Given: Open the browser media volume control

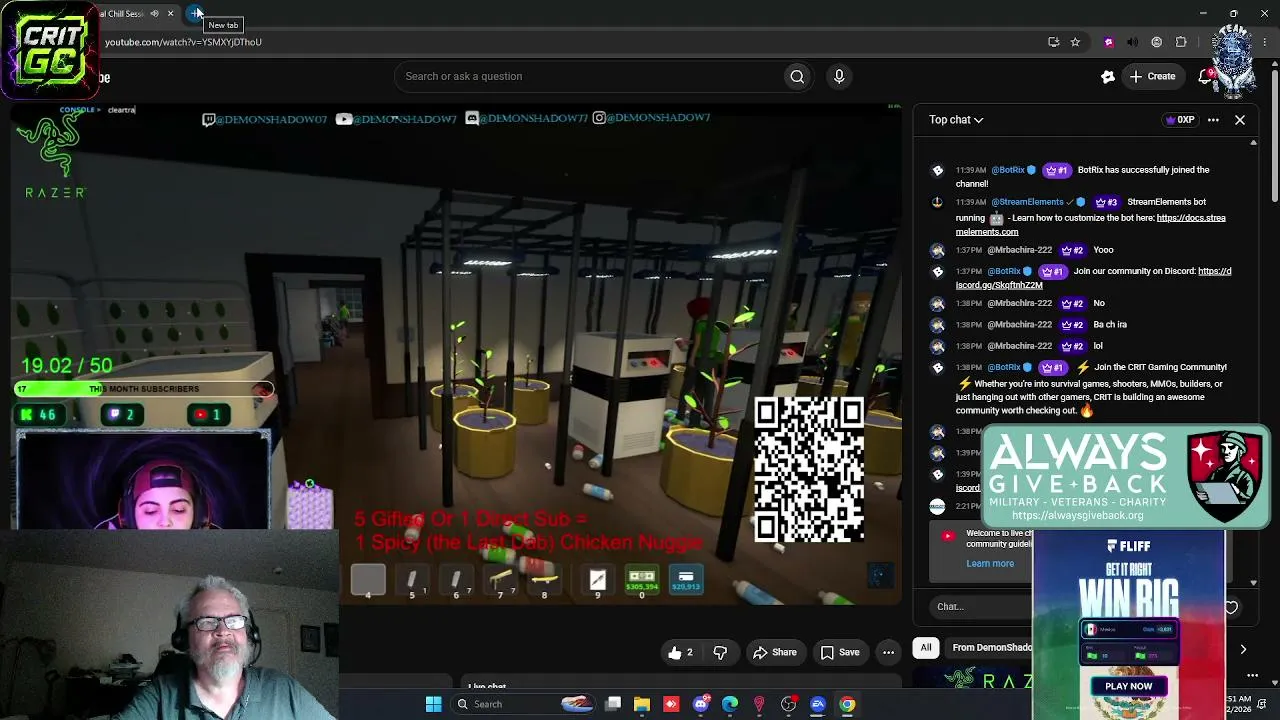Looking at the screenshot, I should click(1132, 42).
